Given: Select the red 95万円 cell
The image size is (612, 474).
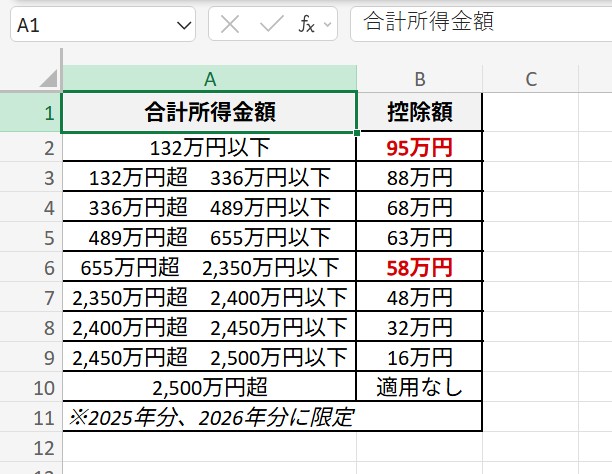Looking at the screenshot, I should [420, 148].
